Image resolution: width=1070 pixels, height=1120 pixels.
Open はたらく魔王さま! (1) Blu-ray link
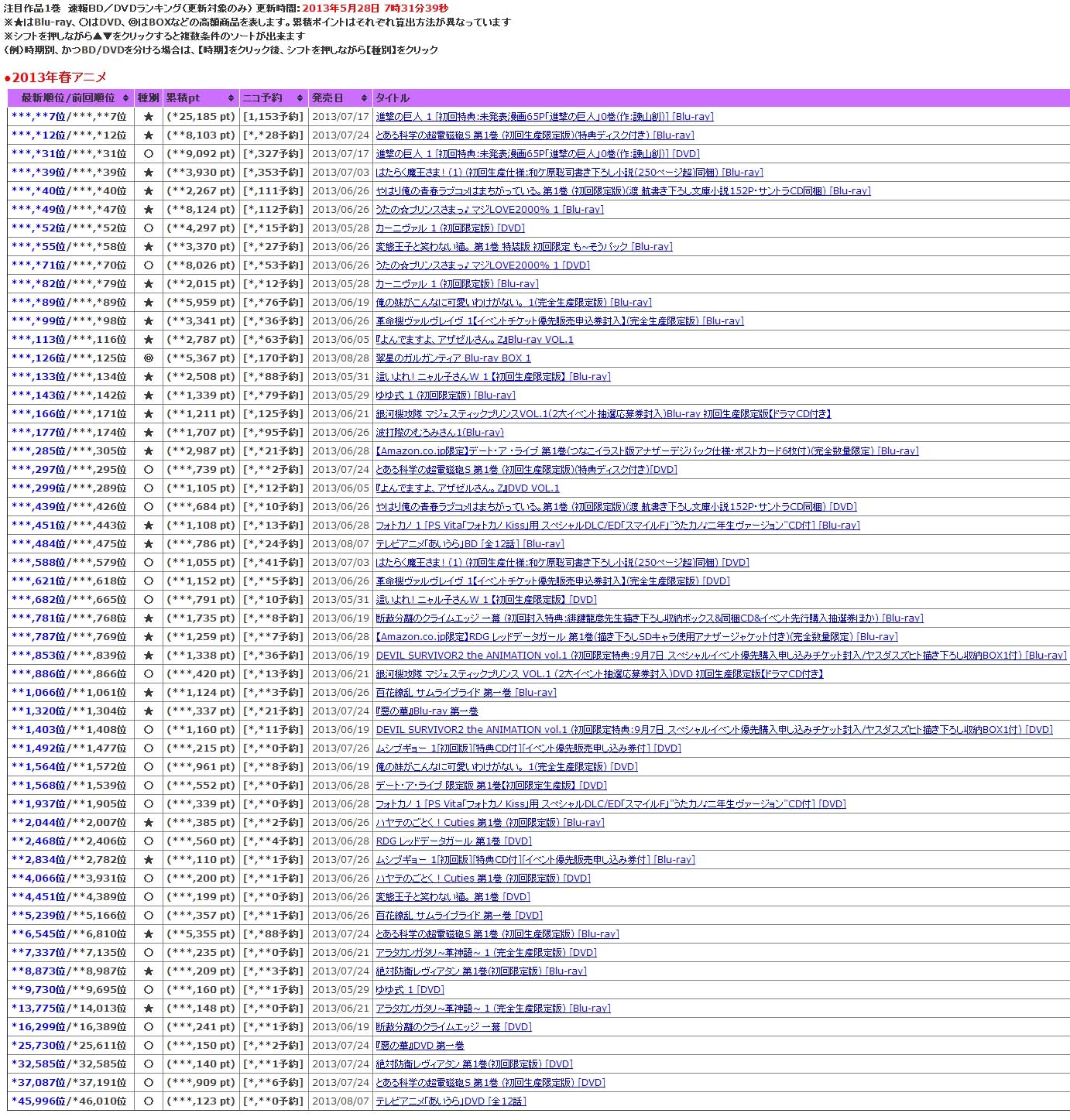[569, 173]
